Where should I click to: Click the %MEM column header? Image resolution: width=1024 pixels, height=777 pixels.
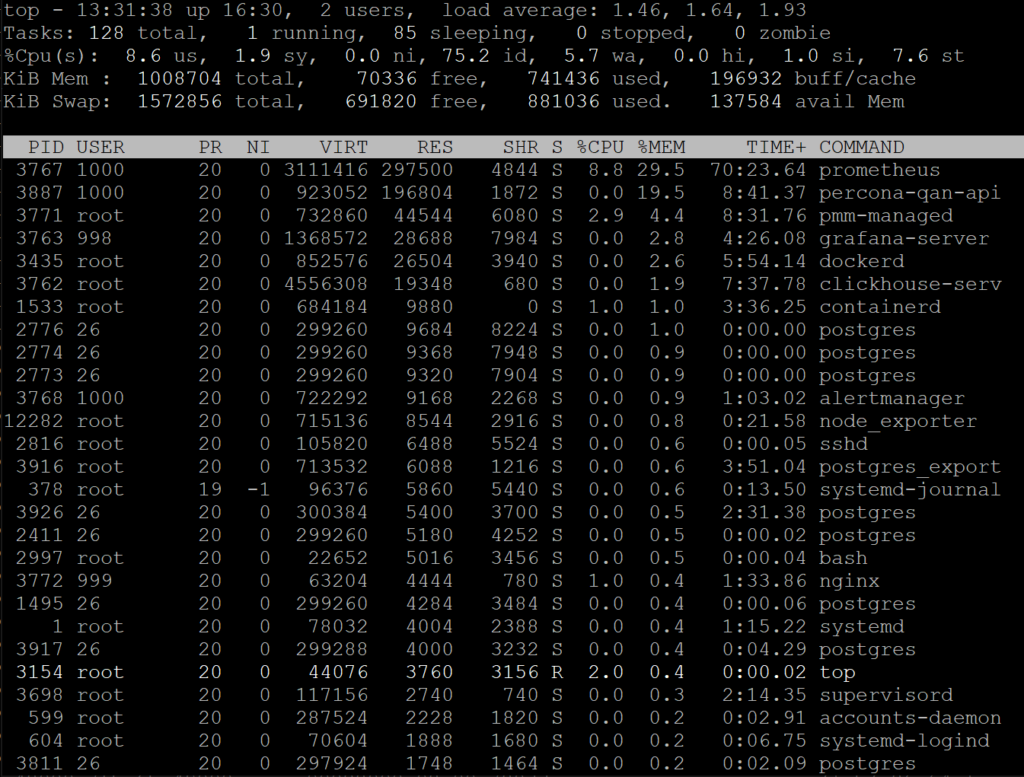click(x=661, y=147)
